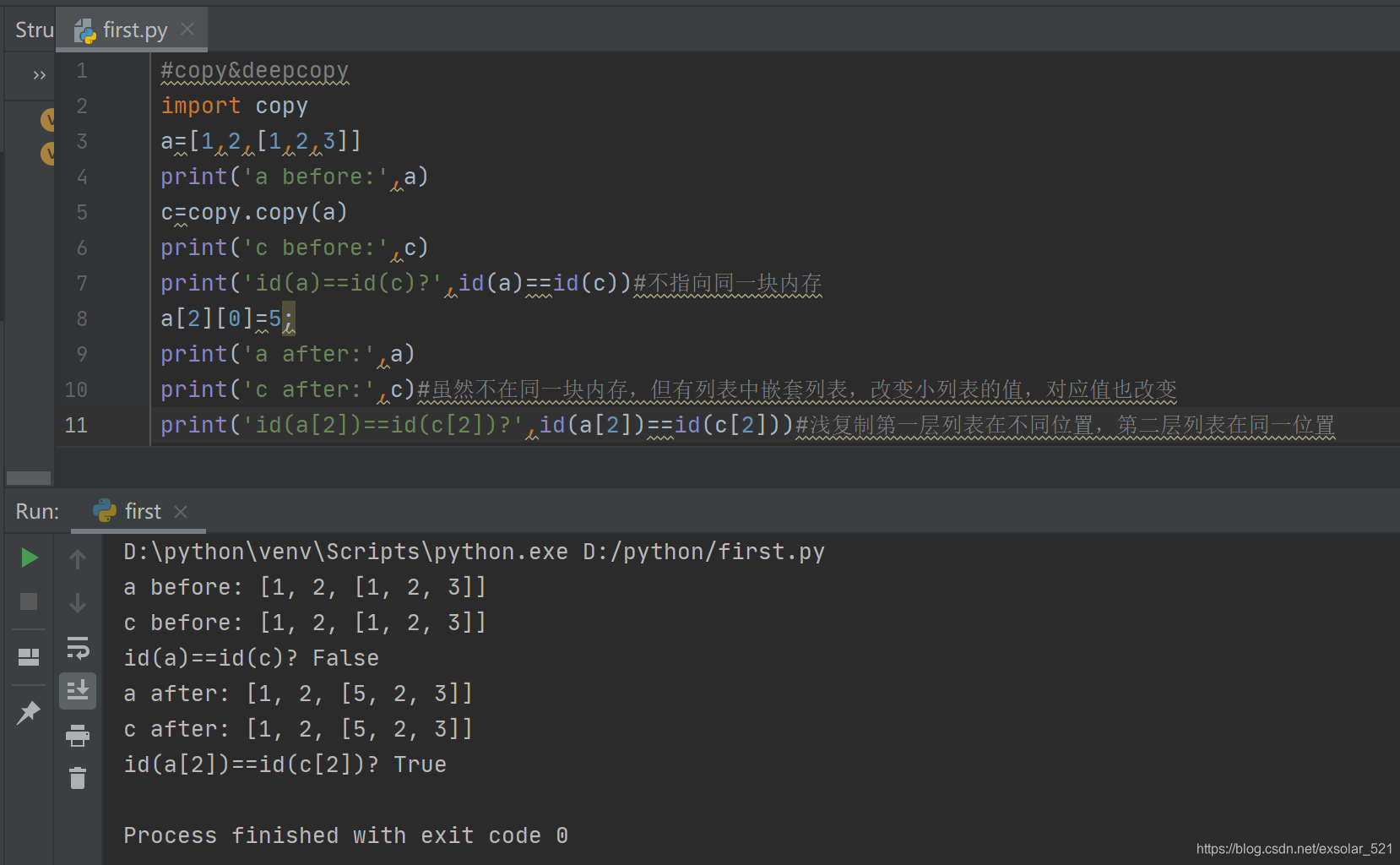
Task: Click the #copy&deepcopy comment line
Action: 254,71
